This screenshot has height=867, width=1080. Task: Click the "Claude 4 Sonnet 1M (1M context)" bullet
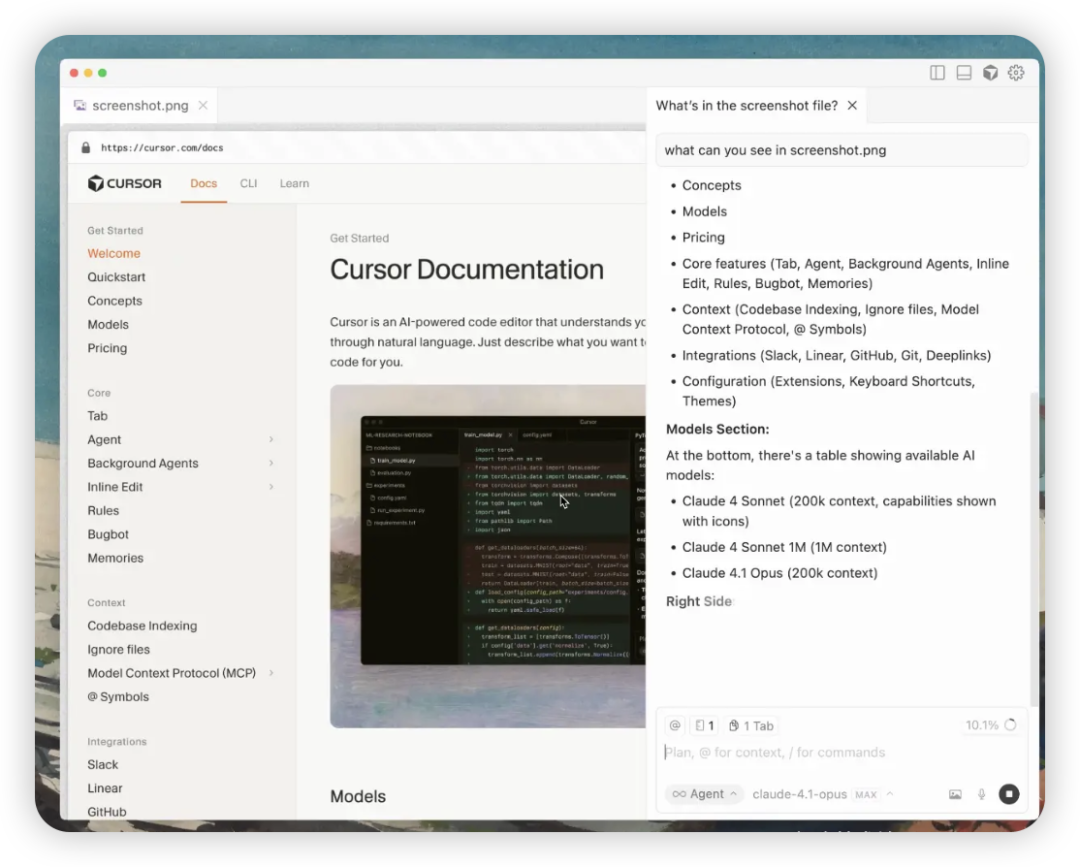coord(784,547)
